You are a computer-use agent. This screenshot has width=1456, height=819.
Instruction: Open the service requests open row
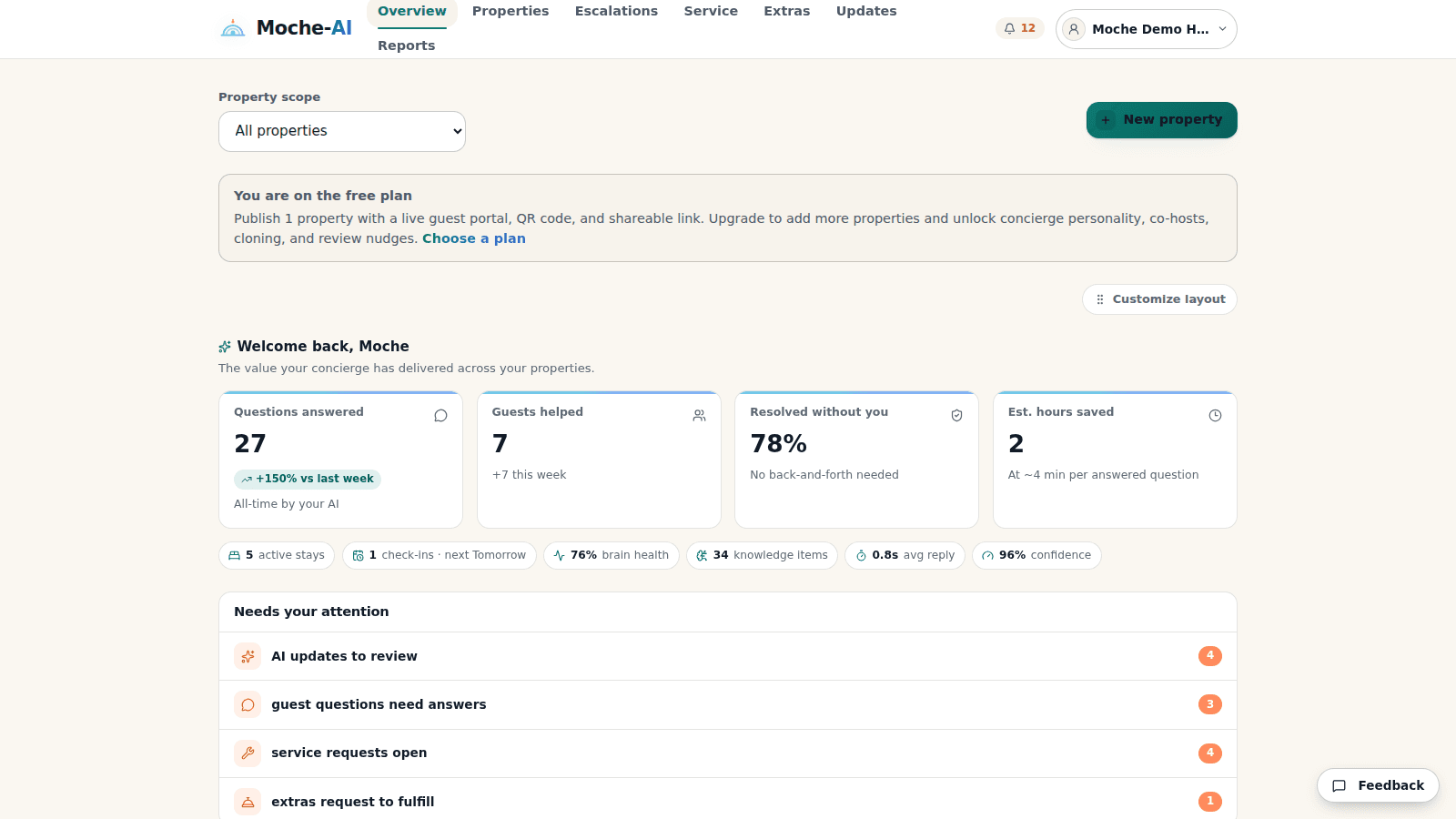click(728, 753)
